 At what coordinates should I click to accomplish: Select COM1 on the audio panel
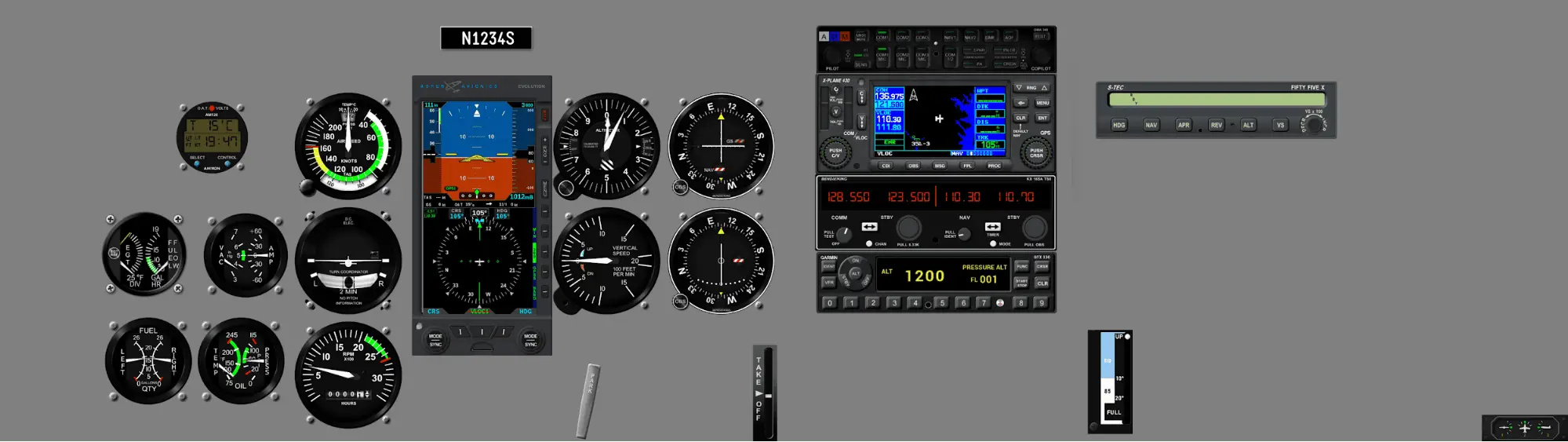pyautogui.click(x=882, y=37)
